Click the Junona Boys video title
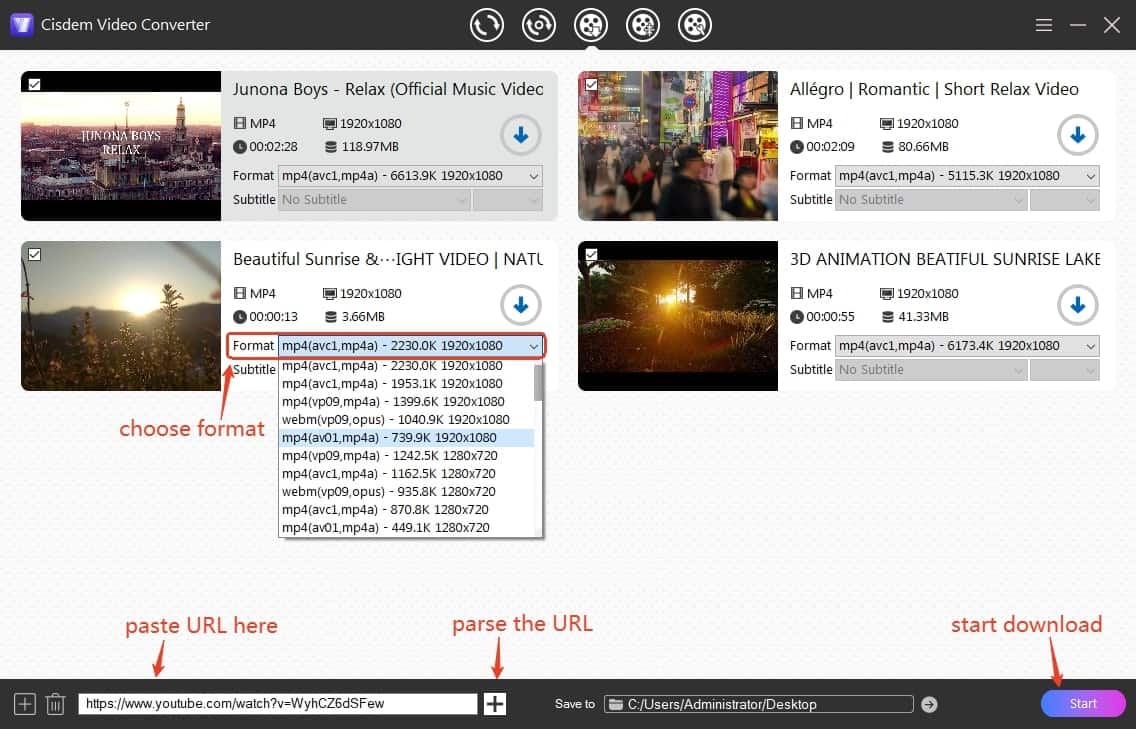 [388, 89]
